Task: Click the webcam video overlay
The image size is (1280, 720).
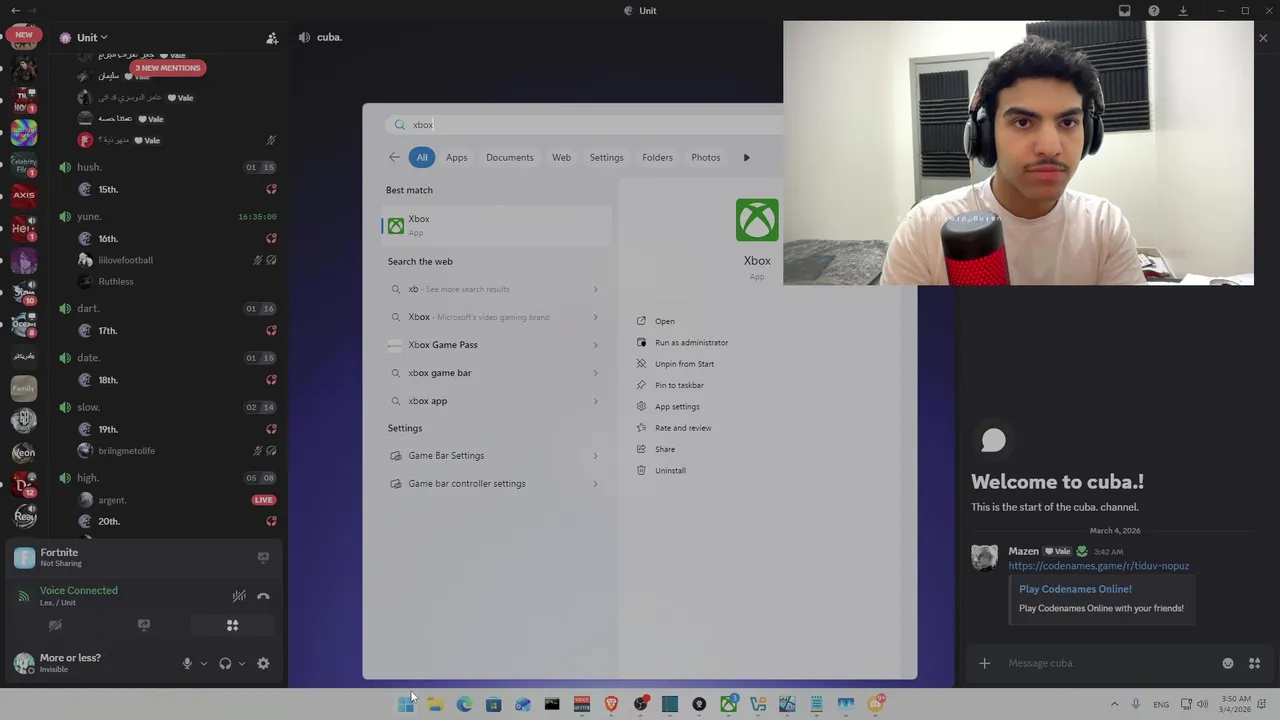Action: (x=1018, y=153)
